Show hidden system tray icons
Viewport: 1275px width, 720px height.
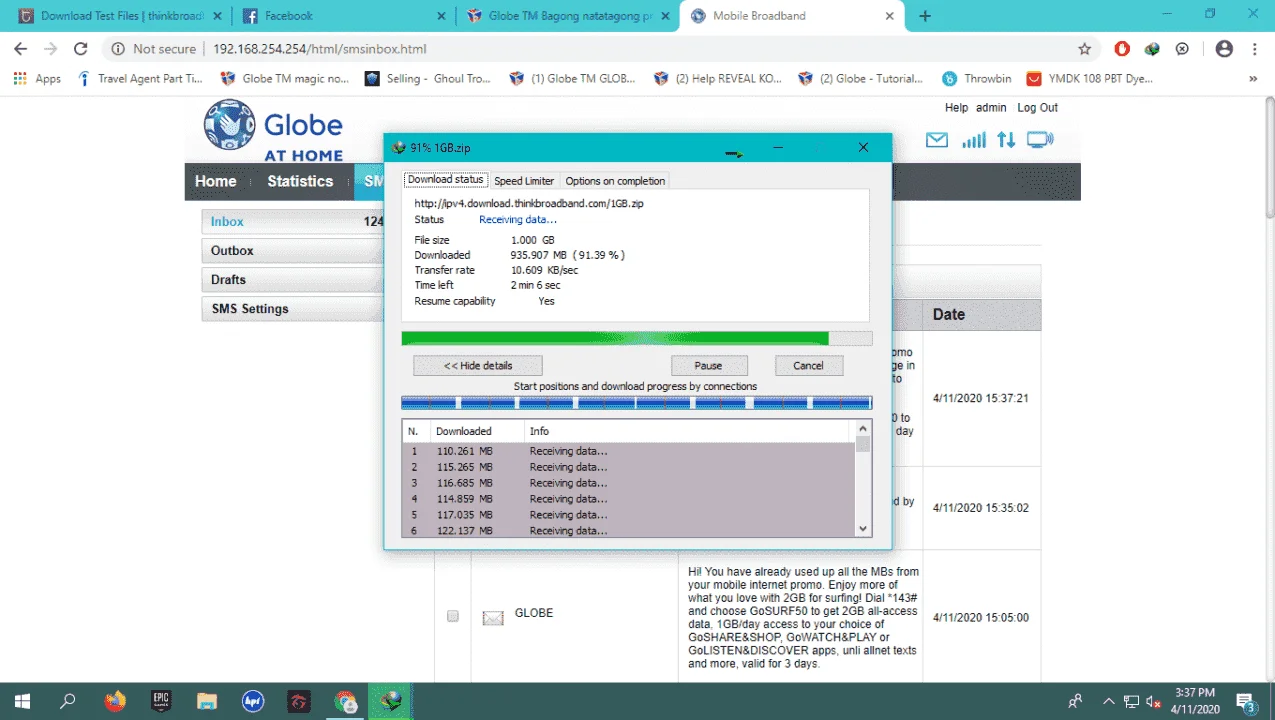(1108, 702)
